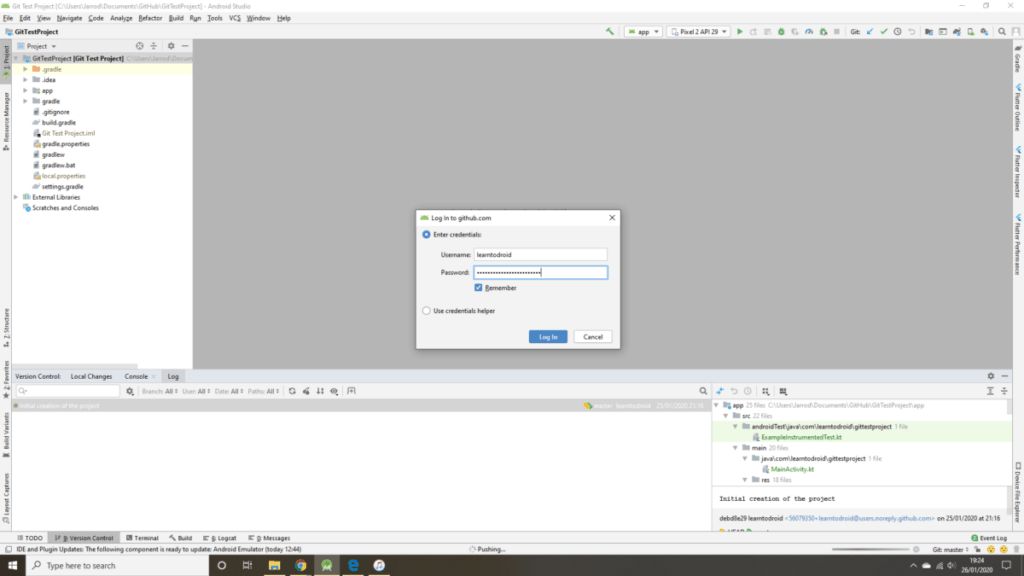Open Git history with the clock icon
Image resolution: width=1024 pixels, height=576 pixels.
pyautogui.click(x=898, y=32)
